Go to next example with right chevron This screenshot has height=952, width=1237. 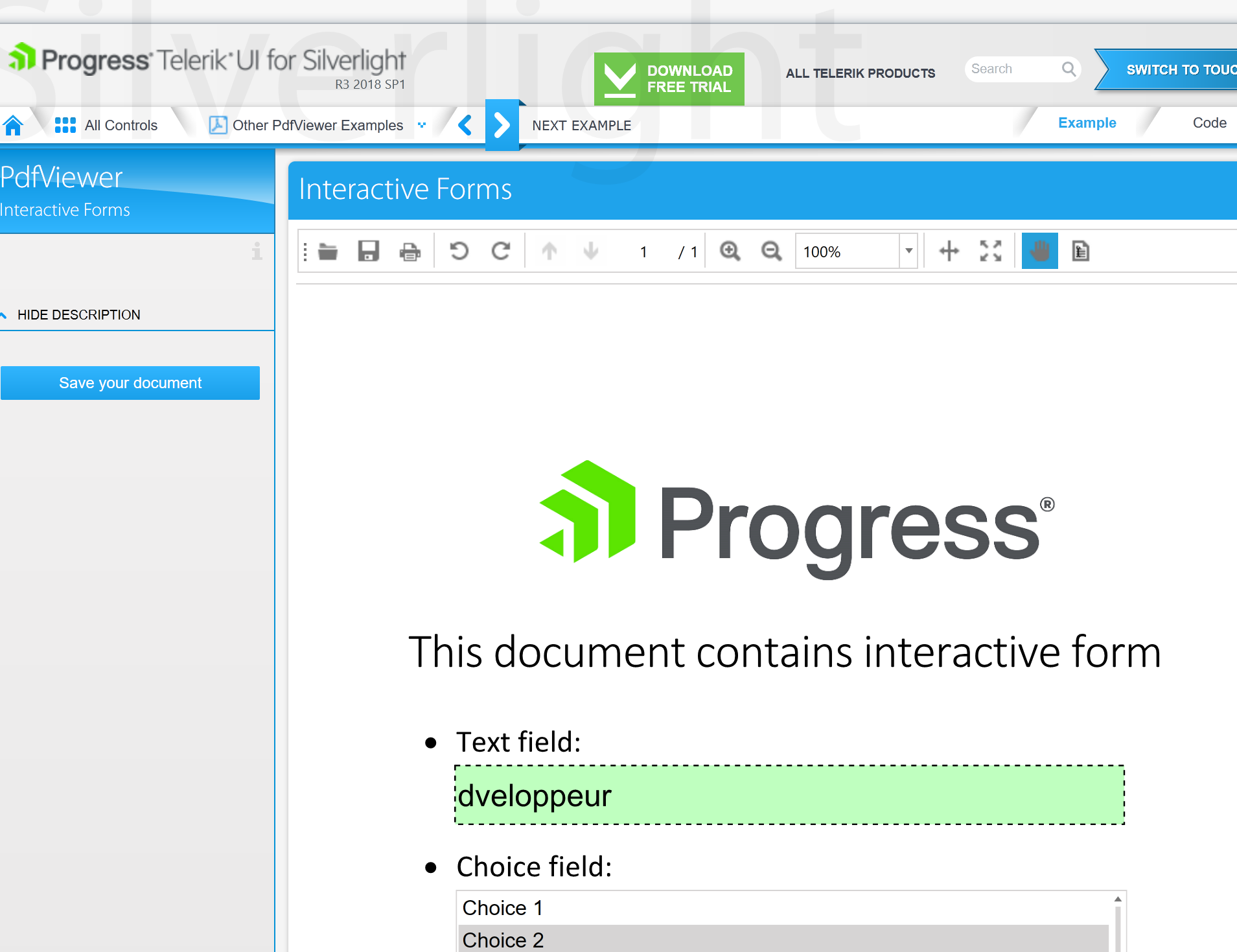pyautogui.click(x=502, y=125)
